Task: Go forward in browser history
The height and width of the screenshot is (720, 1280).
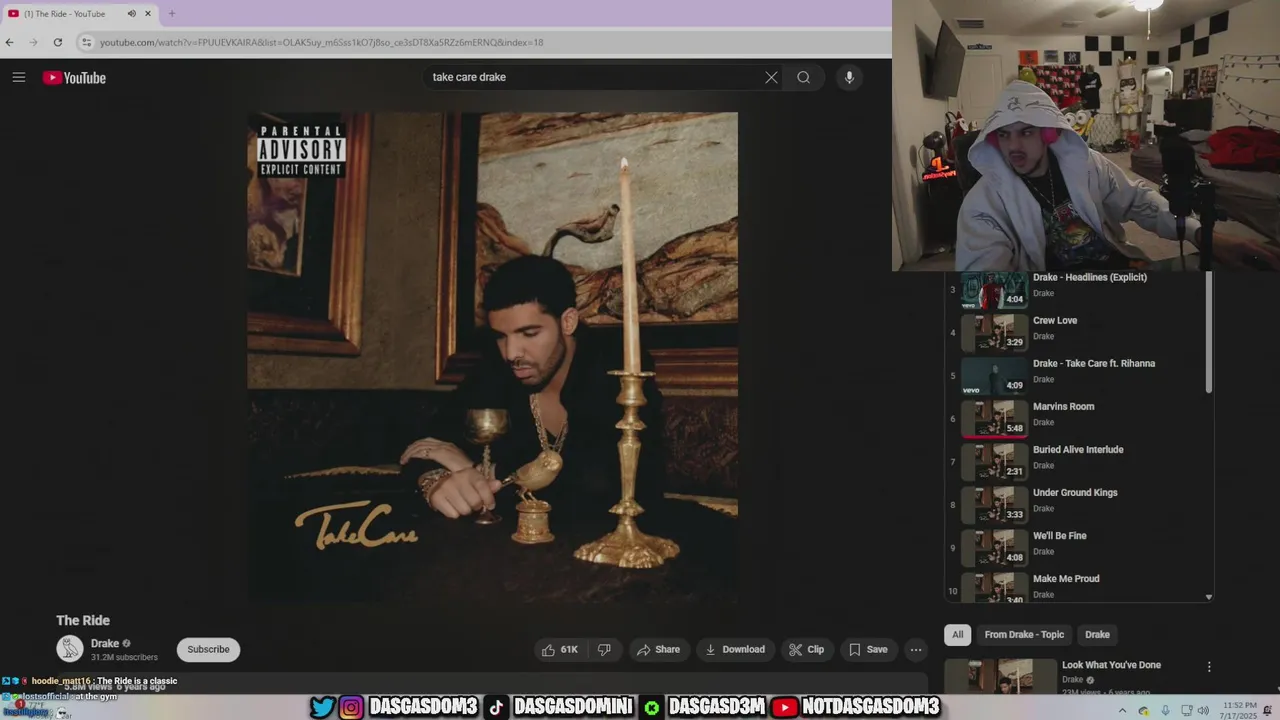Action: (33, 42)
